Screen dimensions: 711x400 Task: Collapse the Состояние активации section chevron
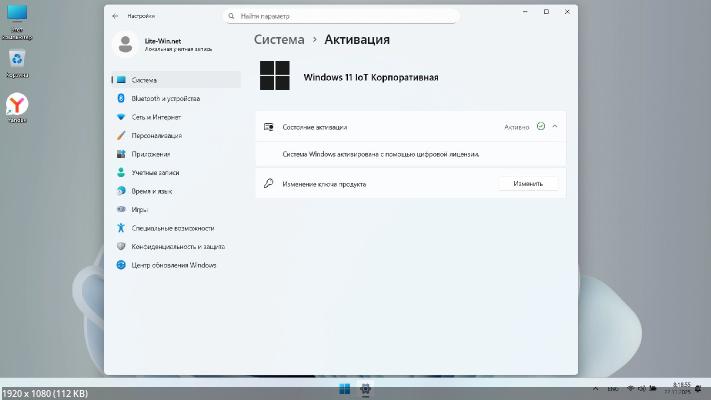[x=555, y=127]
